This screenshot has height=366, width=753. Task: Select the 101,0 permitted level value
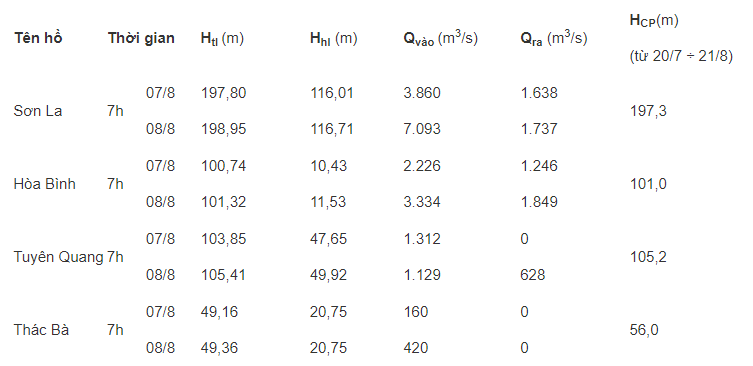click(x=648, y=184)
